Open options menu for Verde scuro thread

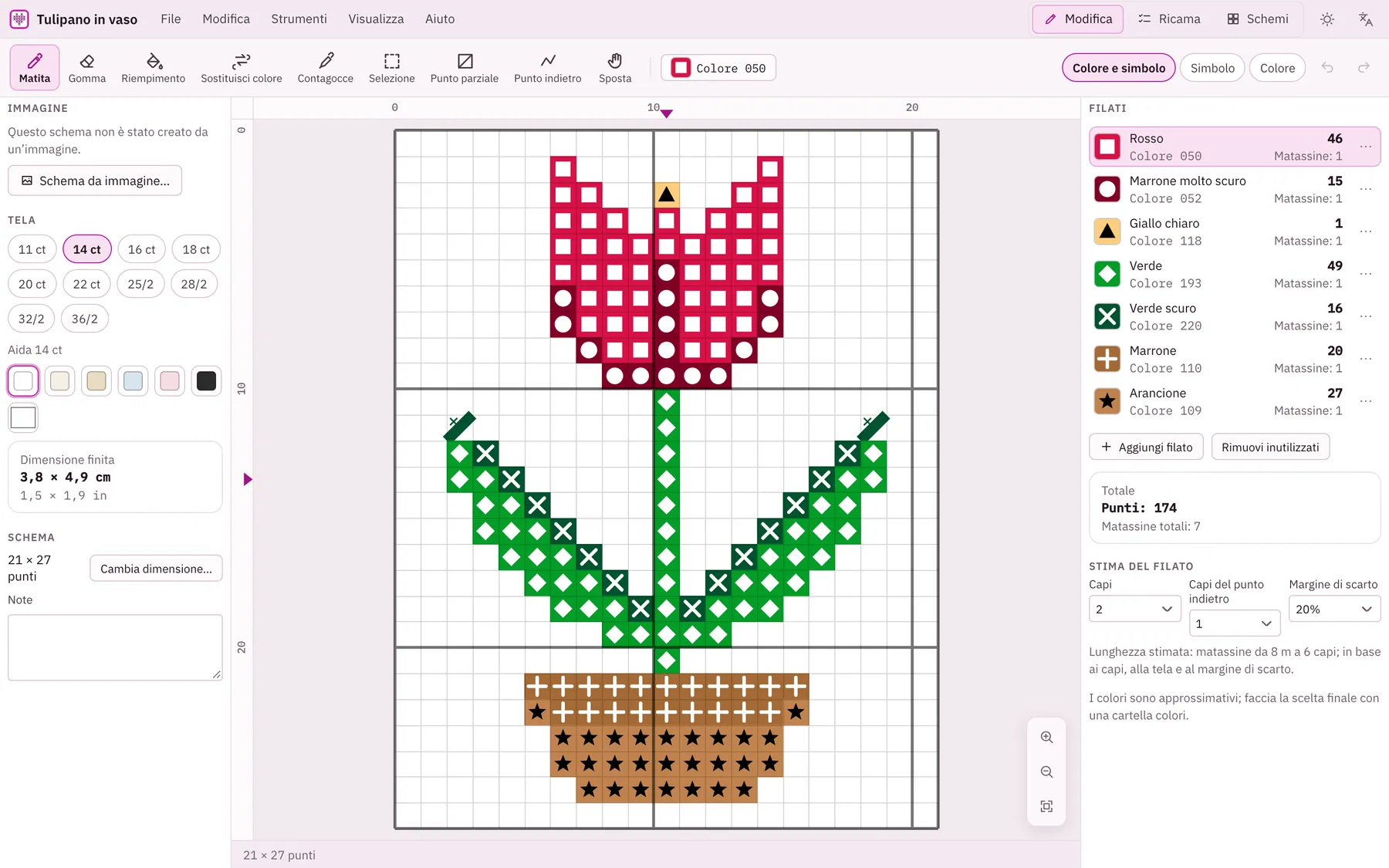coord(1366,316)
